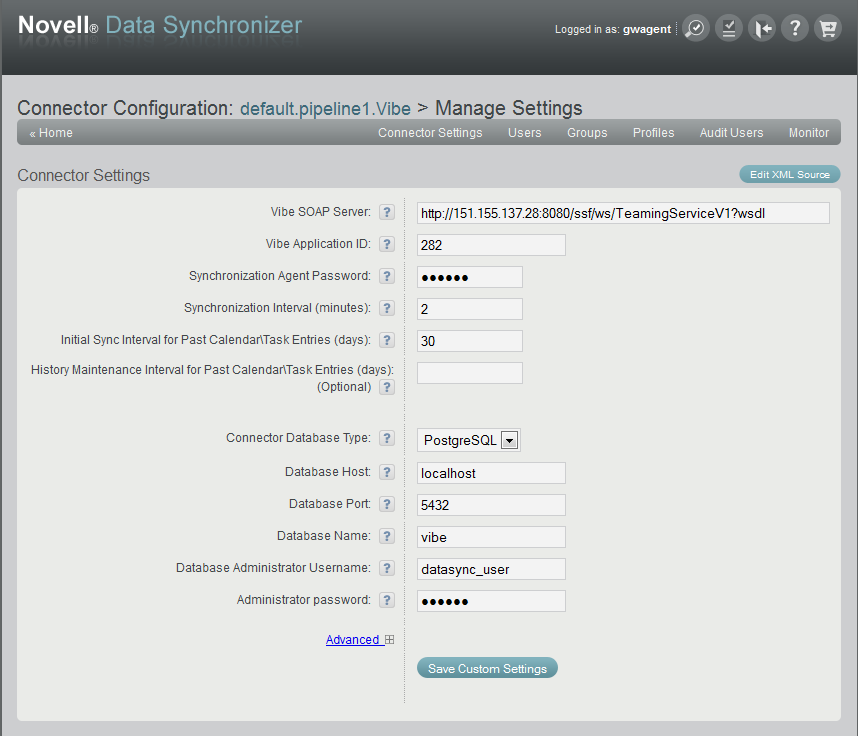Viewport: 858px width, 736px height.
Task: Click gwagent username text
Action: pos(647,30)
